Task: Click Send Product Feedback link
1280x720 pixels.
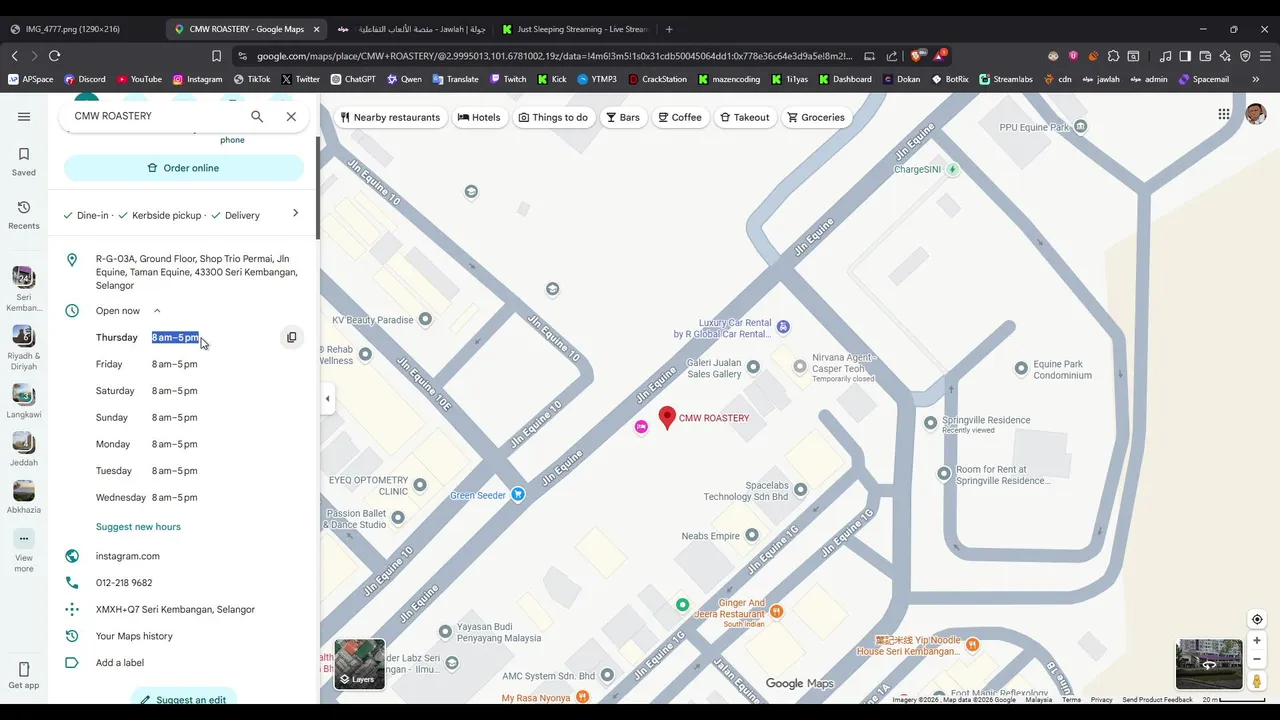Action: tap(1157, 700)
